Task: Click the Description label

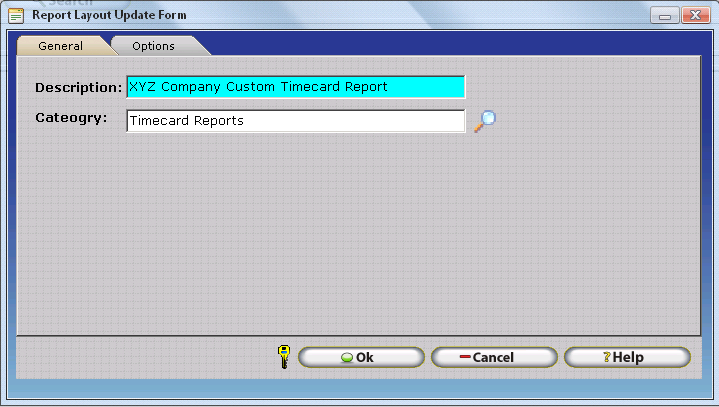Action: 78,88
